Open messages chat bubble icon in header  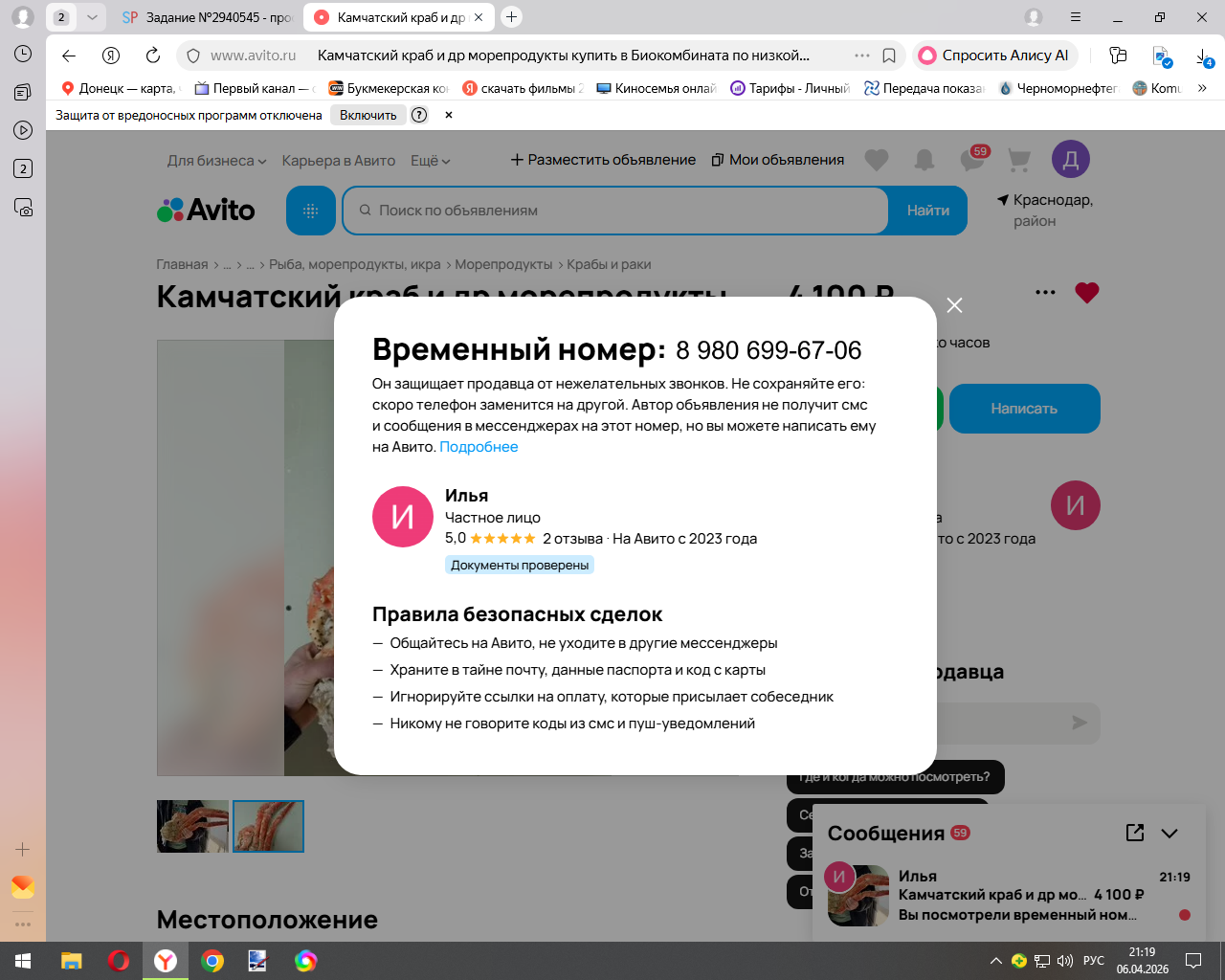tap(972, 160)
